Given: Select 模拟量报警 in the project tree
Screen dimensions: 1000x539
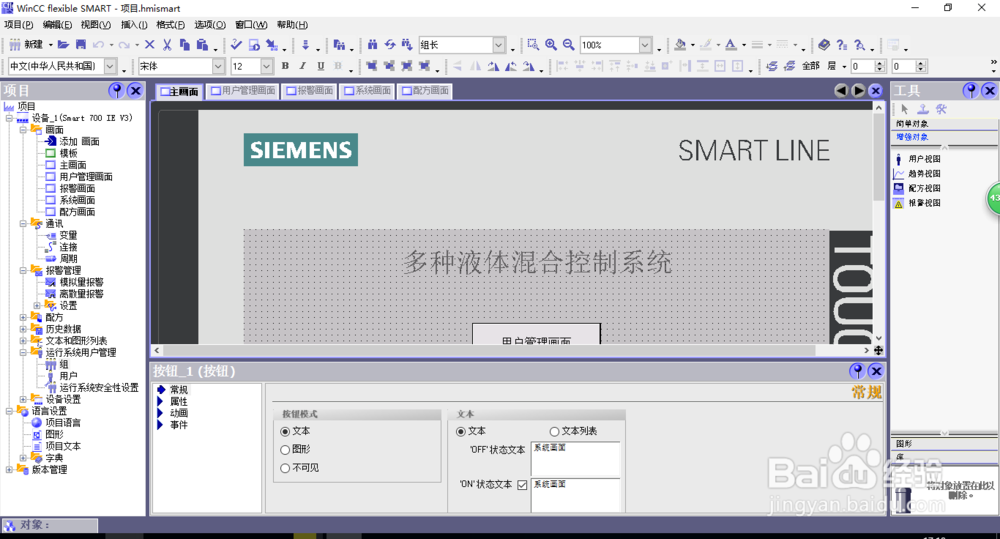Looking at the screenshot, I should (x=82, y=282).
